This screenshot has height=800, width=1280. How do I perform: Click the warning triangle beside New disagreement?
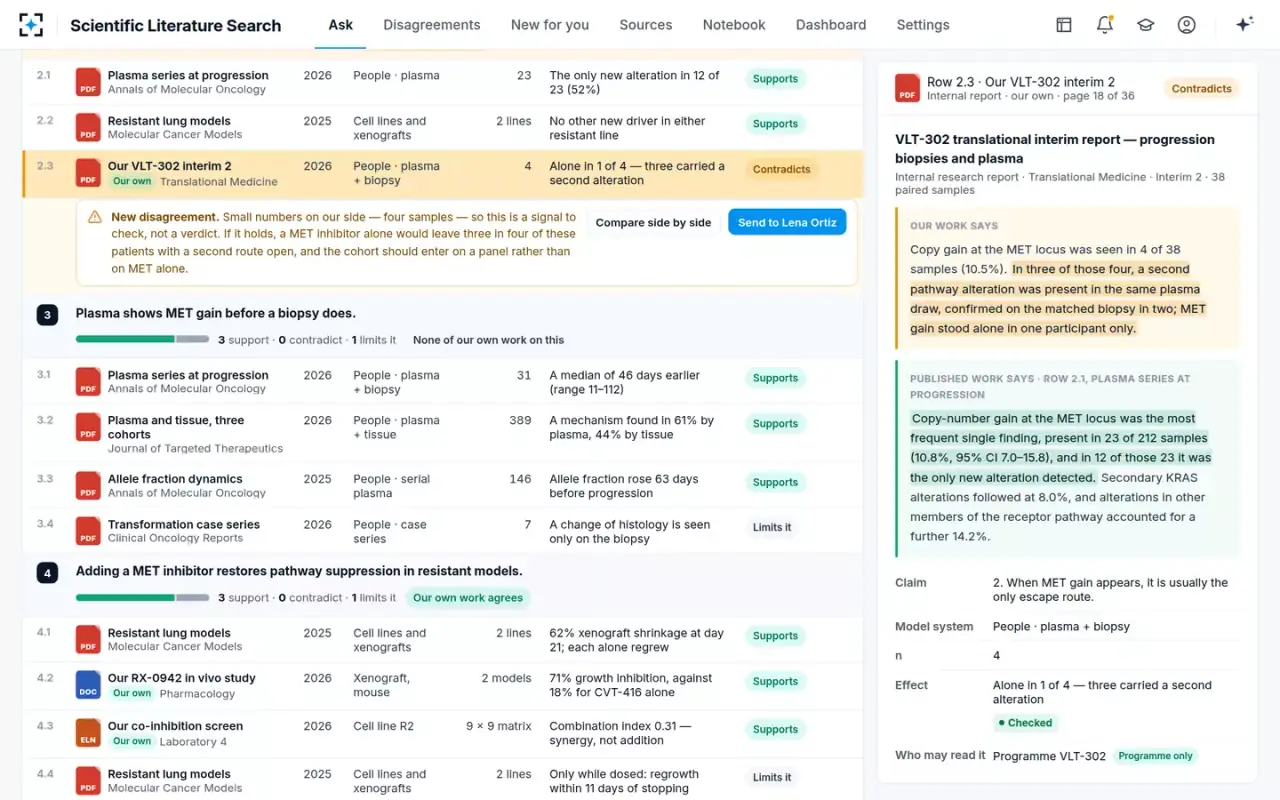coord(95,217)
